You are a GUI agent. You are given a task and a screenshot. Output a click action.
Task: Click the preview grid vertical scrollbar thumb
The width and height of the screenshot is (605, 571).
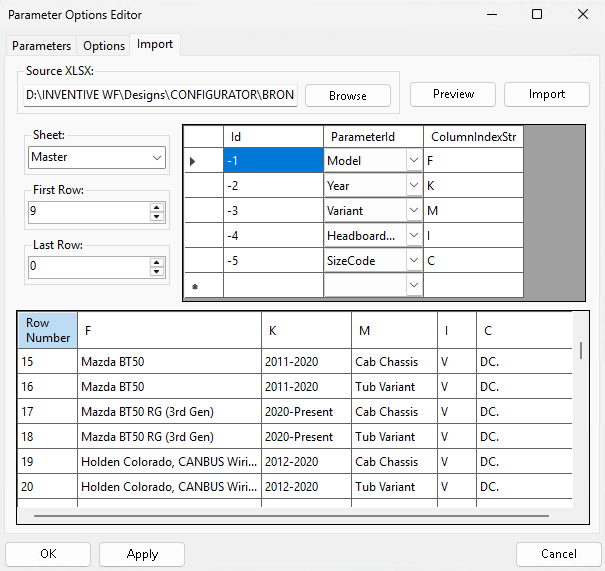tap(581, 351)
